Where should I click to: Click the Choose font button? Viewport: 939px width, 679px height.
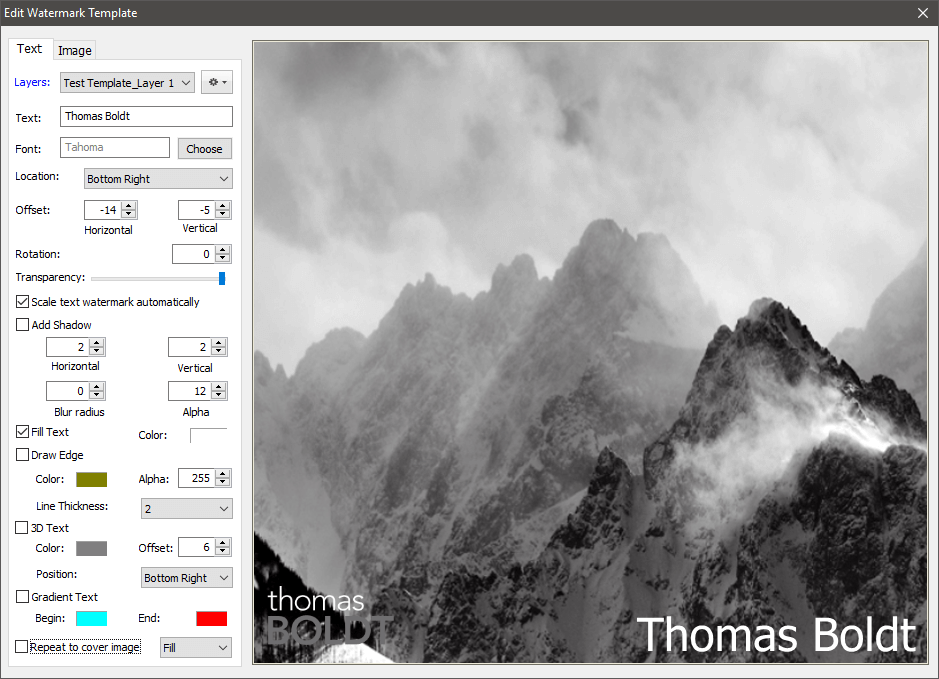[x=204, y=148]
